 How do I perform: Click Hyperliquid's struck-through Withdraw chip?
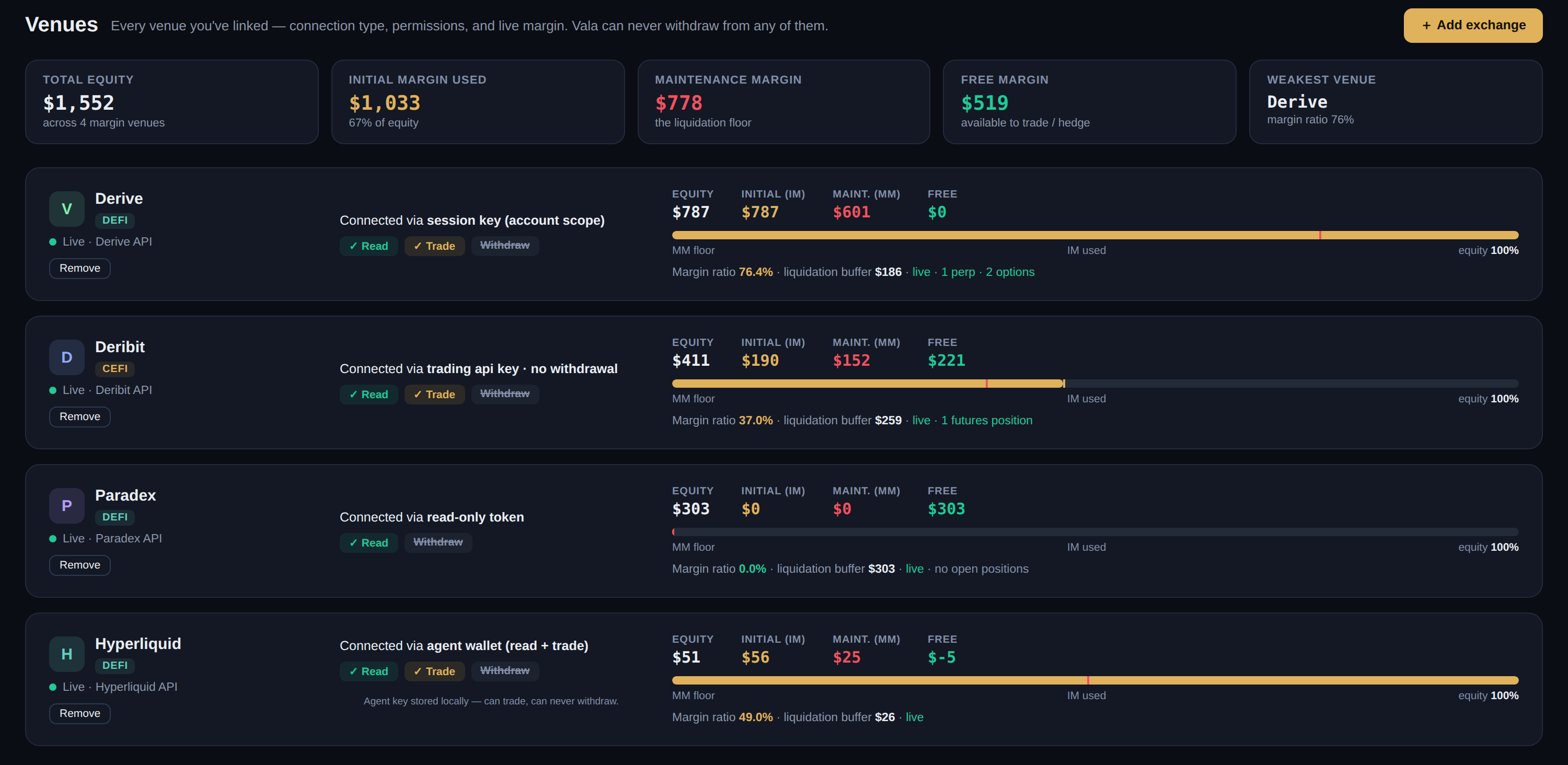pyautogui.click(x=504, y=671)
